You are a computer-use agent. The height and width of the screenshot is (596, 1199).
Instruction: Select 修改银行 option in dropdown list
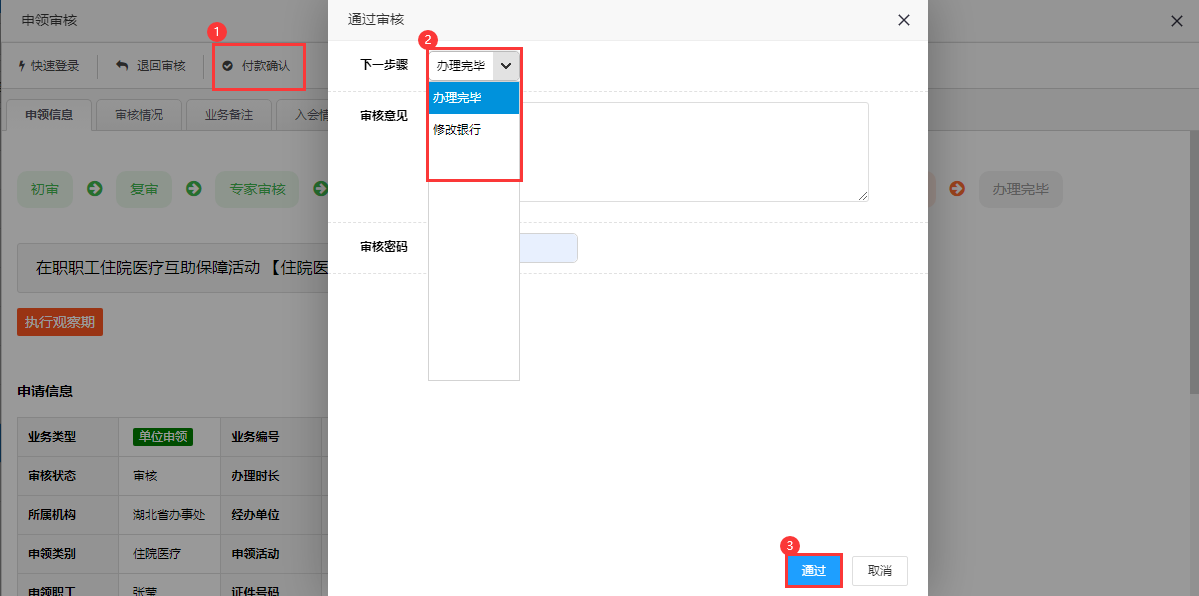coord(474,130)
